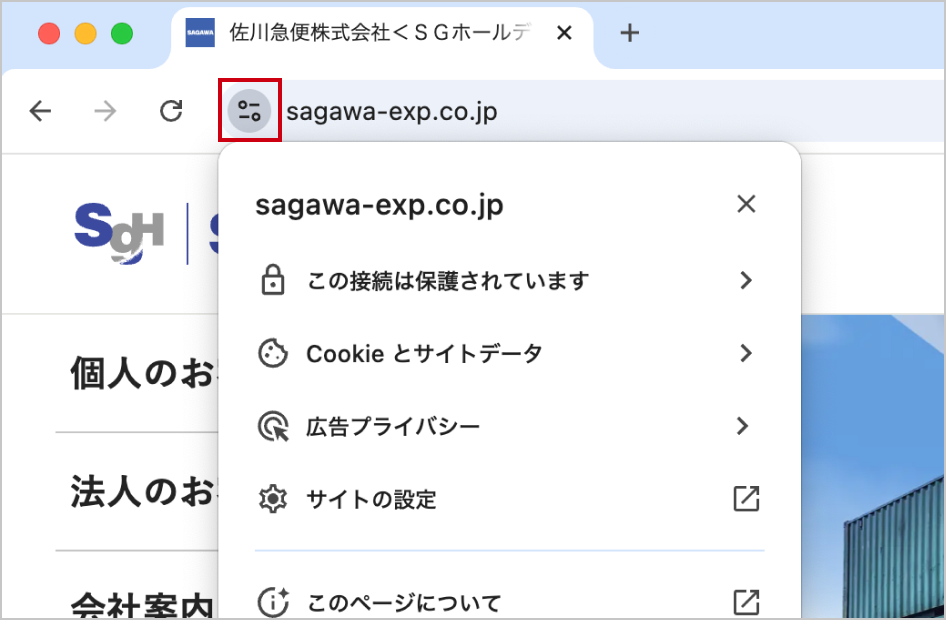Image resolution: width=946 pixels, height=620 pixels.
Task: Select the 佐川急便株式会社 tab title
Action: 380,33
